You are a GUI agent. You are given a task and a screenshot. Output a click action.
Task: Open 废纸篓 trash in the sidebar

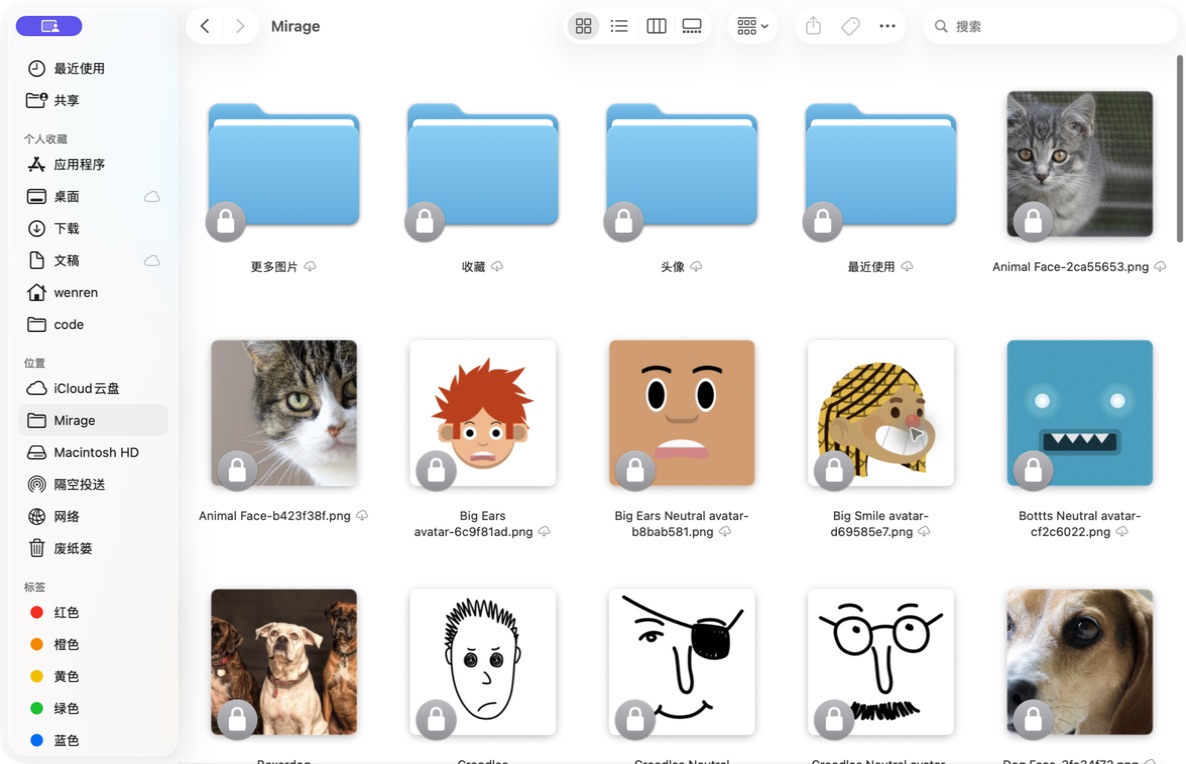pos(92,548)
